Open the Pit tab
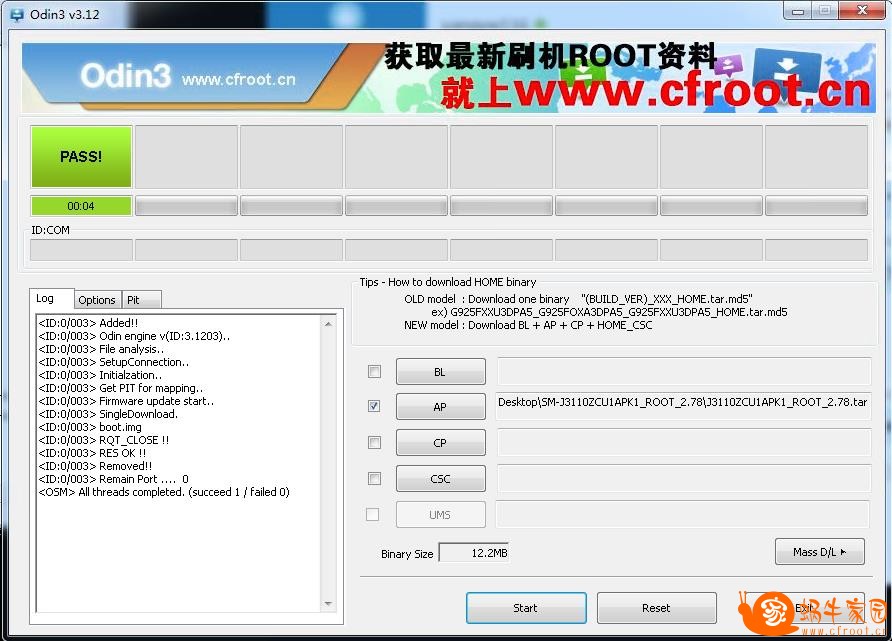892x641 pixels. click(141, 300)
